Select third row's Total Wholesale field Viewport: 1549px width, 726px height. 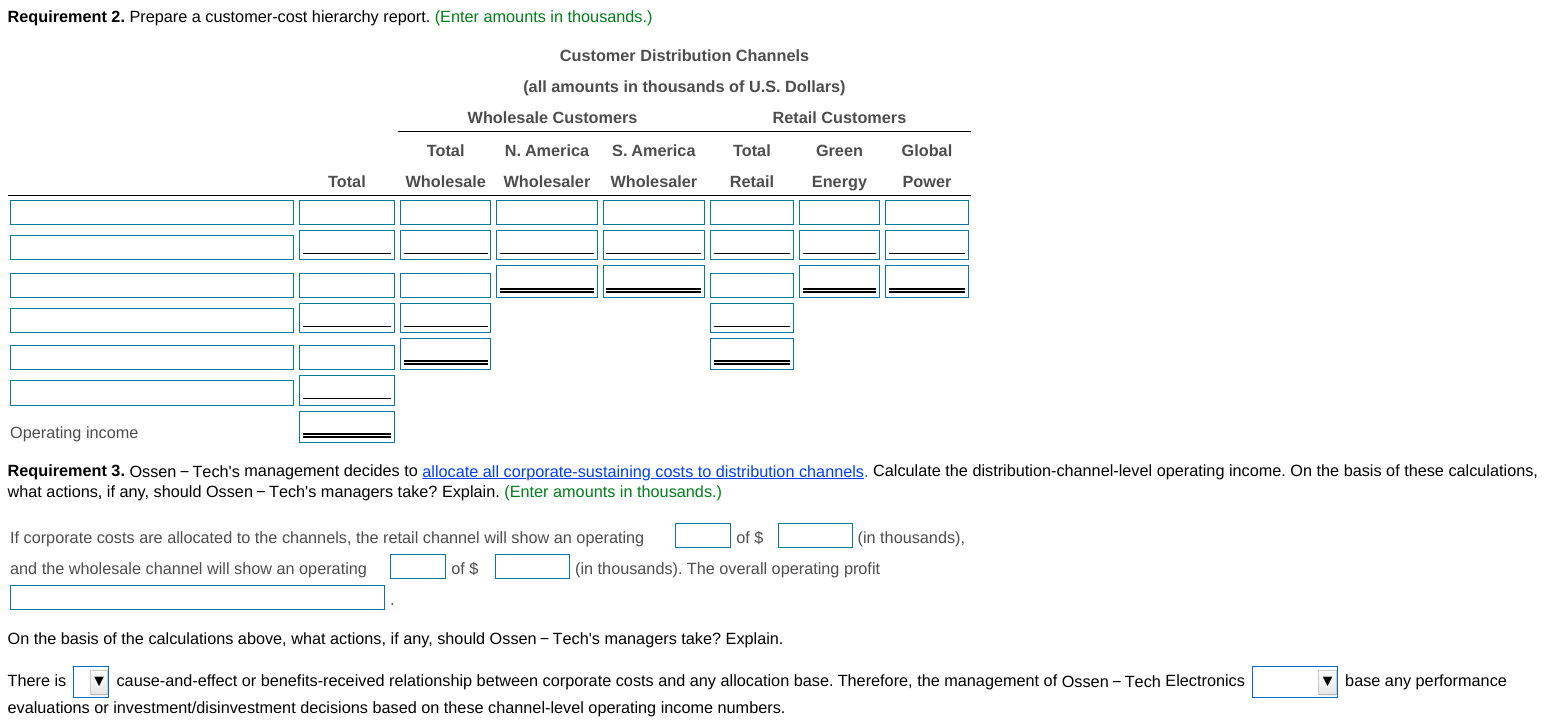pyautogui.click(x=445, y=285)
